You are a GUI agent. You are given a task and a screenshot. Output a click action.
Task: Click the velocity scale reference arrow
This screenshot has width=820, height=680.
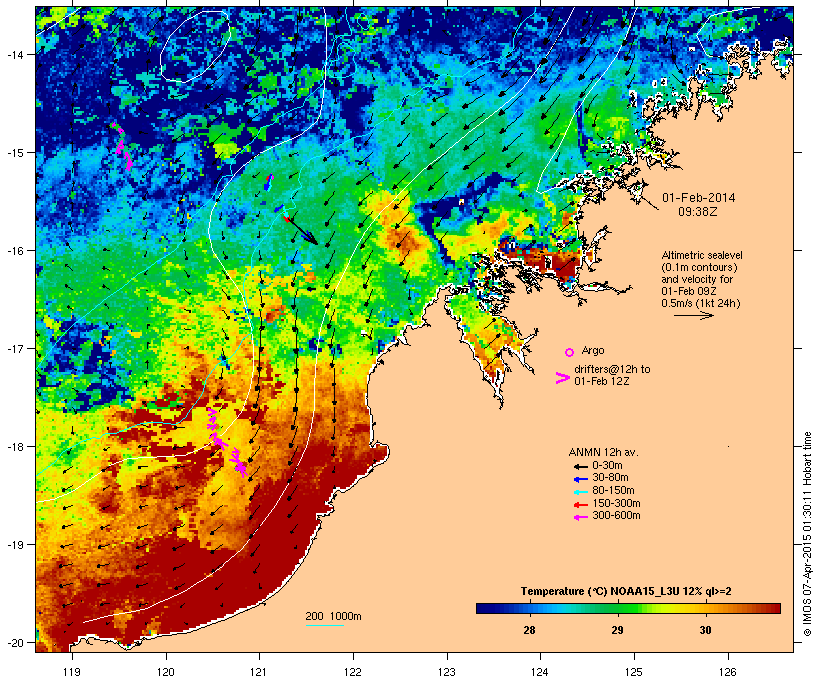[693, 315]
